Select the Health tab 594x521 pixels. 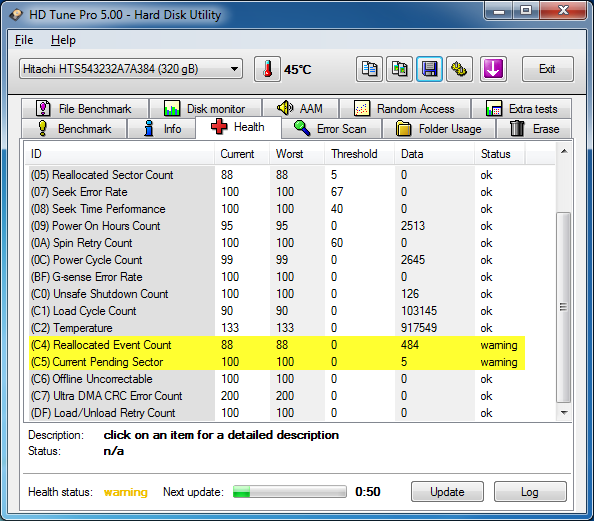click(x=238, y=127)
